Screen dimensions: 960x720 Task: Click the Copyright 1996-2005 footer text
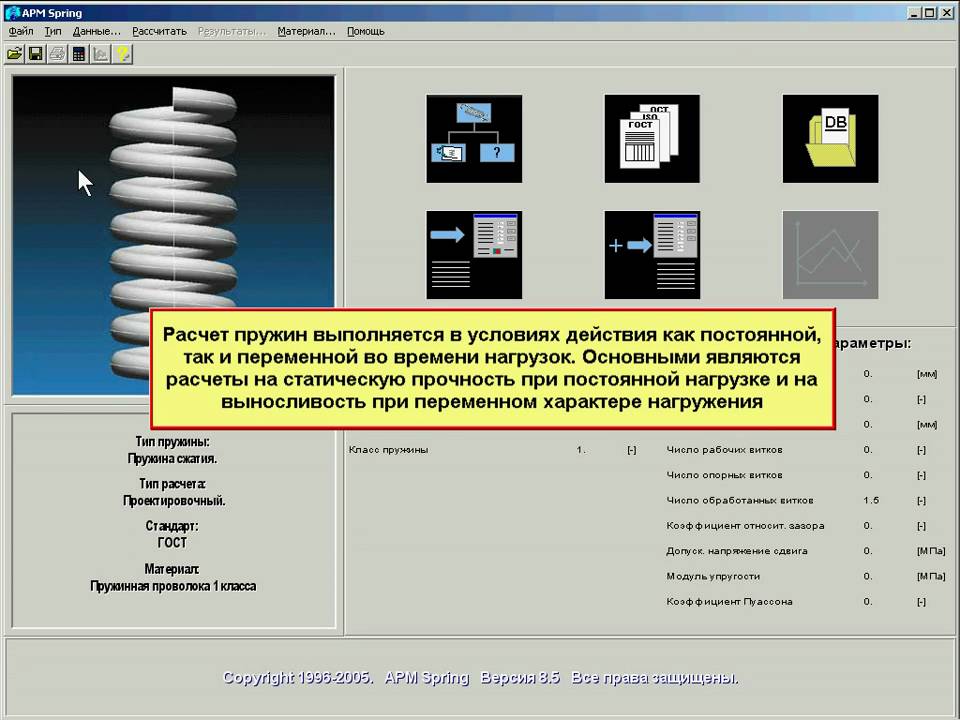(298, 678)
